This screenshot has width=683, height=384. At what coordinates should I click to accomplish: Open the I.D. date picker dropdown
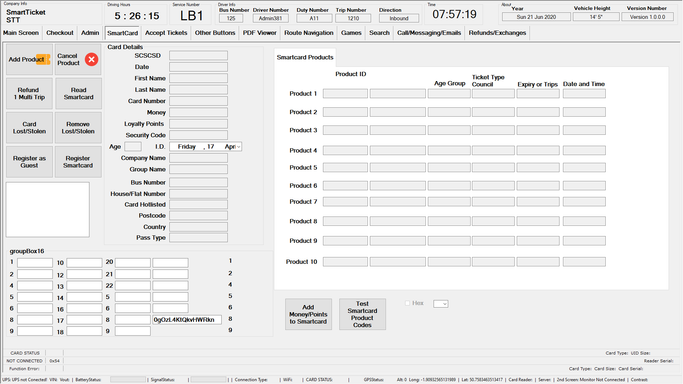(238, 147)
